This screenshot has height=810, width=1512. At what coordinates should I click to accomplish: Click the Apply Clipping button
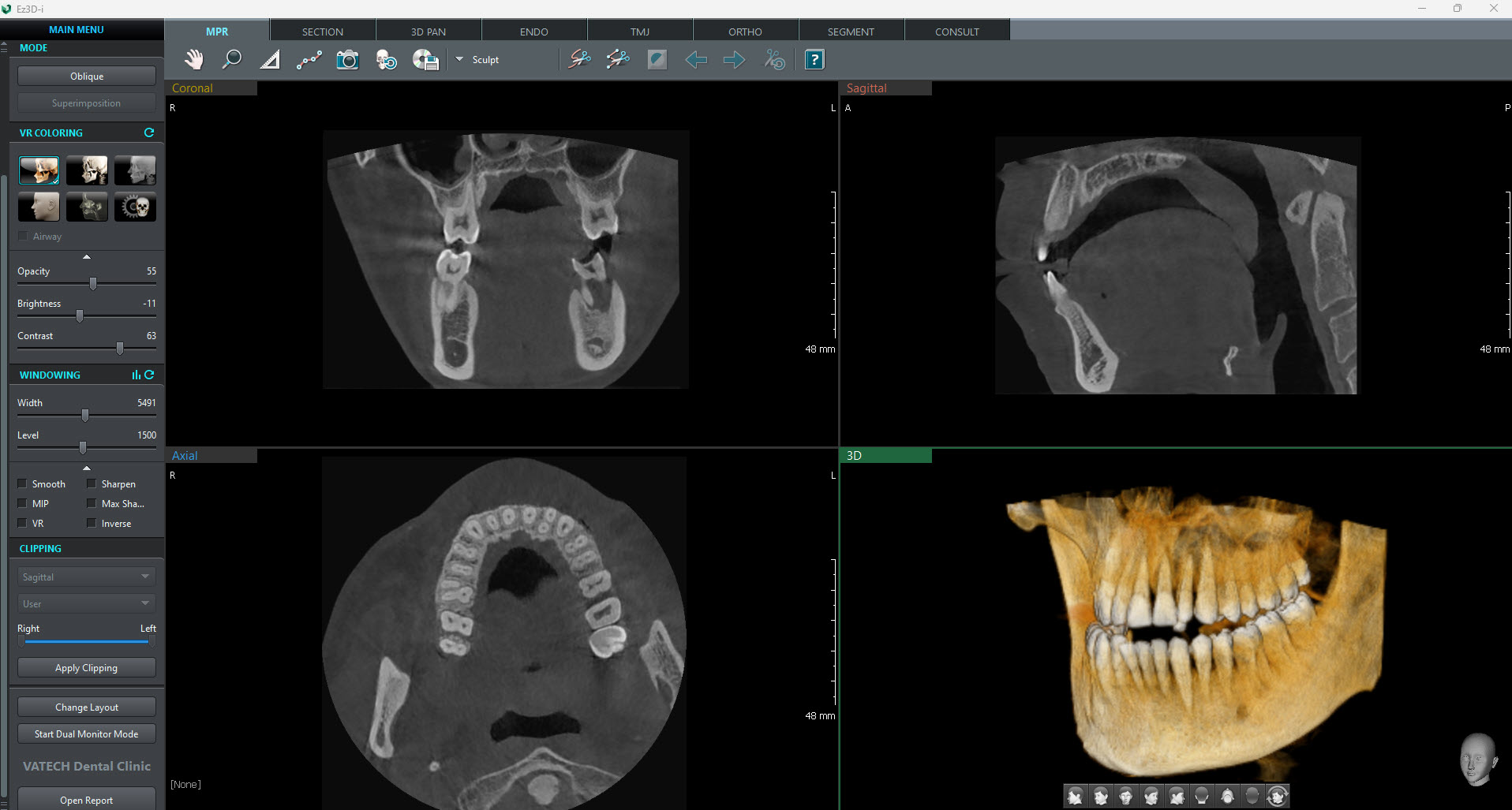click(86, 667)
